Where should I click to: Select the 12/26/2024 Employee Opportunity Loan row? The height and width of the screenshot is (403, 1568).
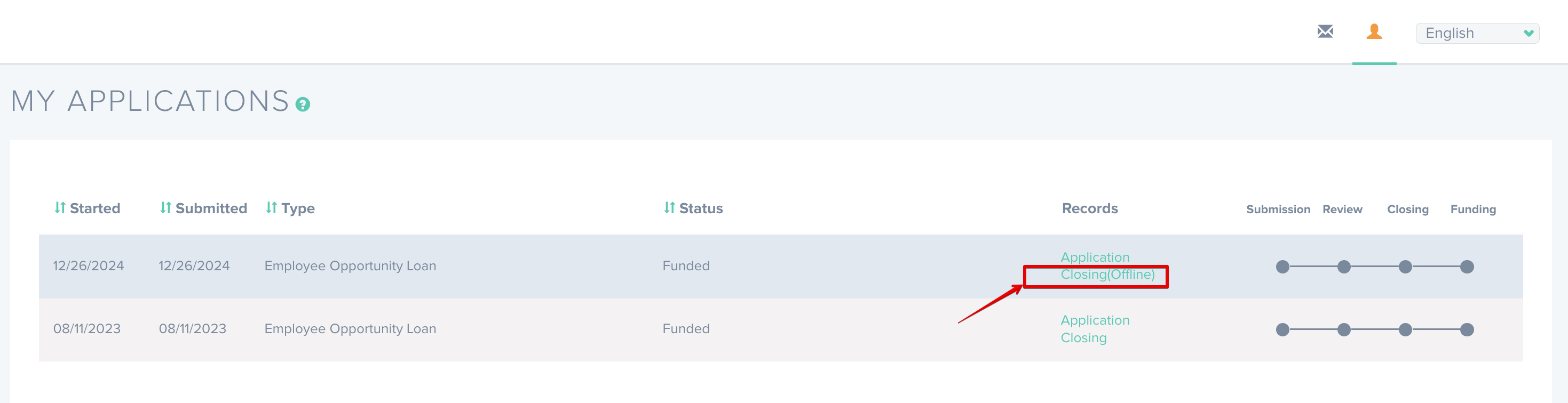(350, 266)
